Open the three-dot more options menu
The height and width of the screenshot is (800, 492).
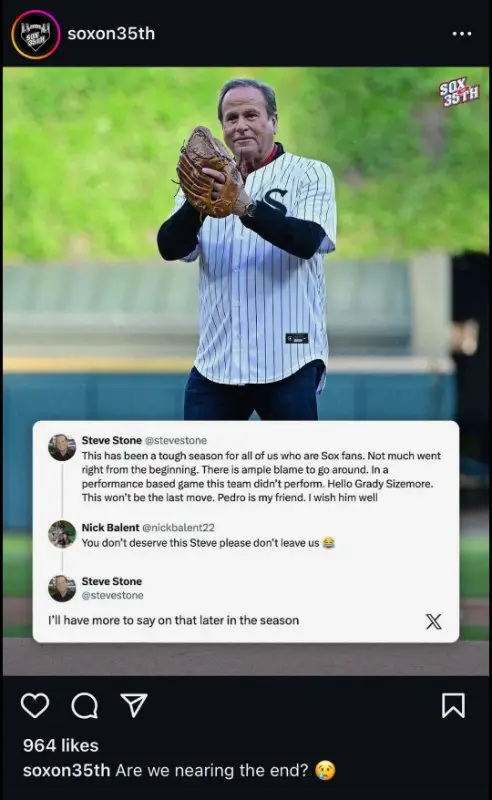point(462,34)
